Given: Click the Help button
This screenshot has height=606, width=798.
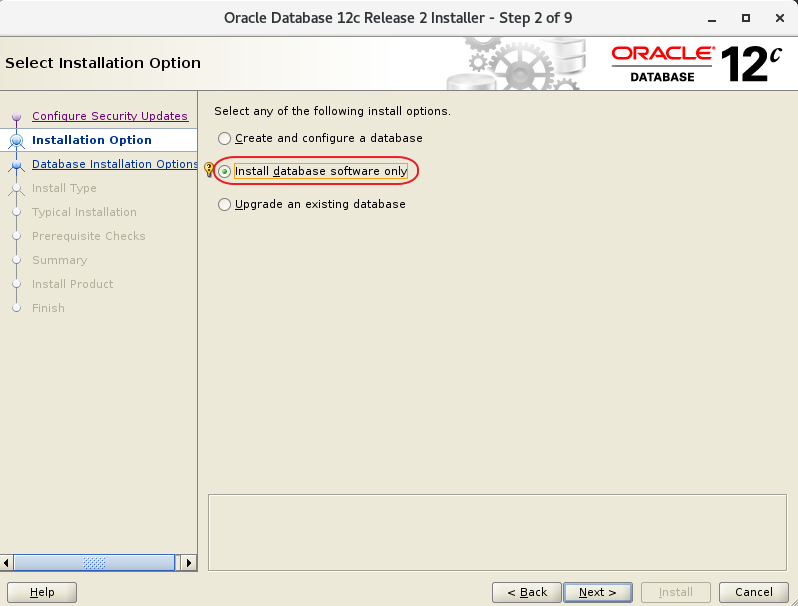Looking at the screenshot, I should (x=42, y=592).
